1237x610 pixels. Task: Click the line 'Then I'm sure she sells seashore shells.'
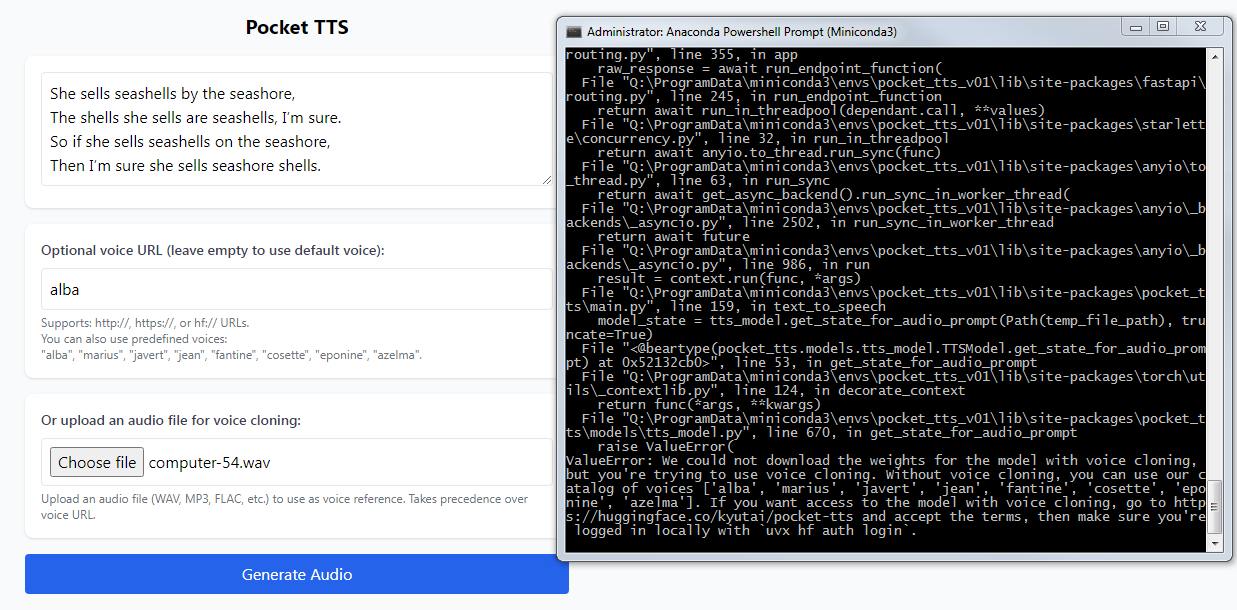[x=186, y=166]
